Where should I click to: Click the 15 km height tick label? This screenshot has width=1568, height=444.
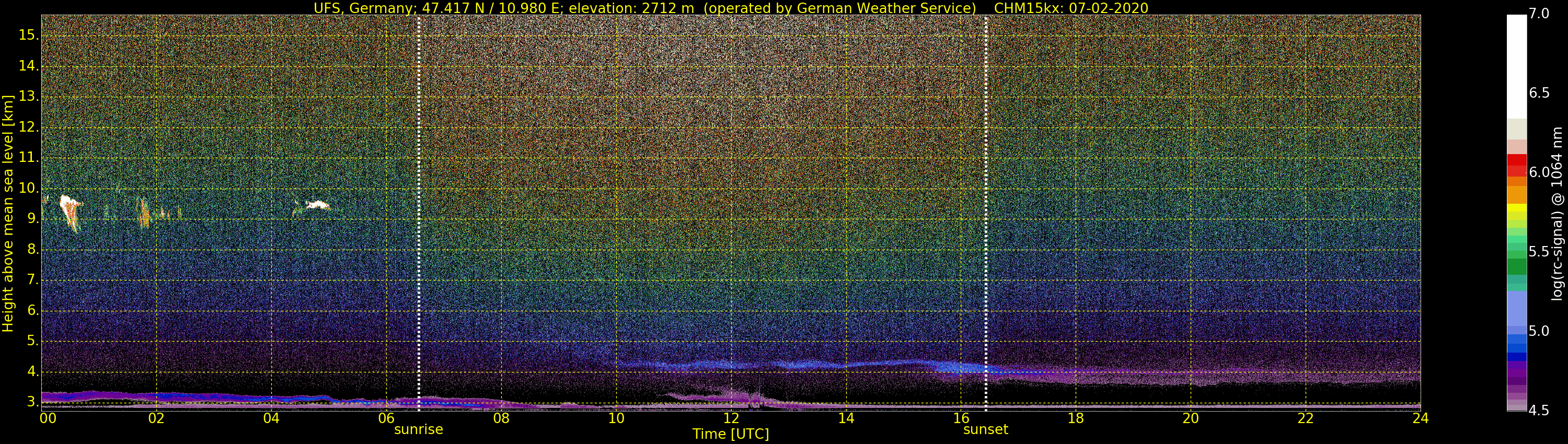click(x=29, y=36)
